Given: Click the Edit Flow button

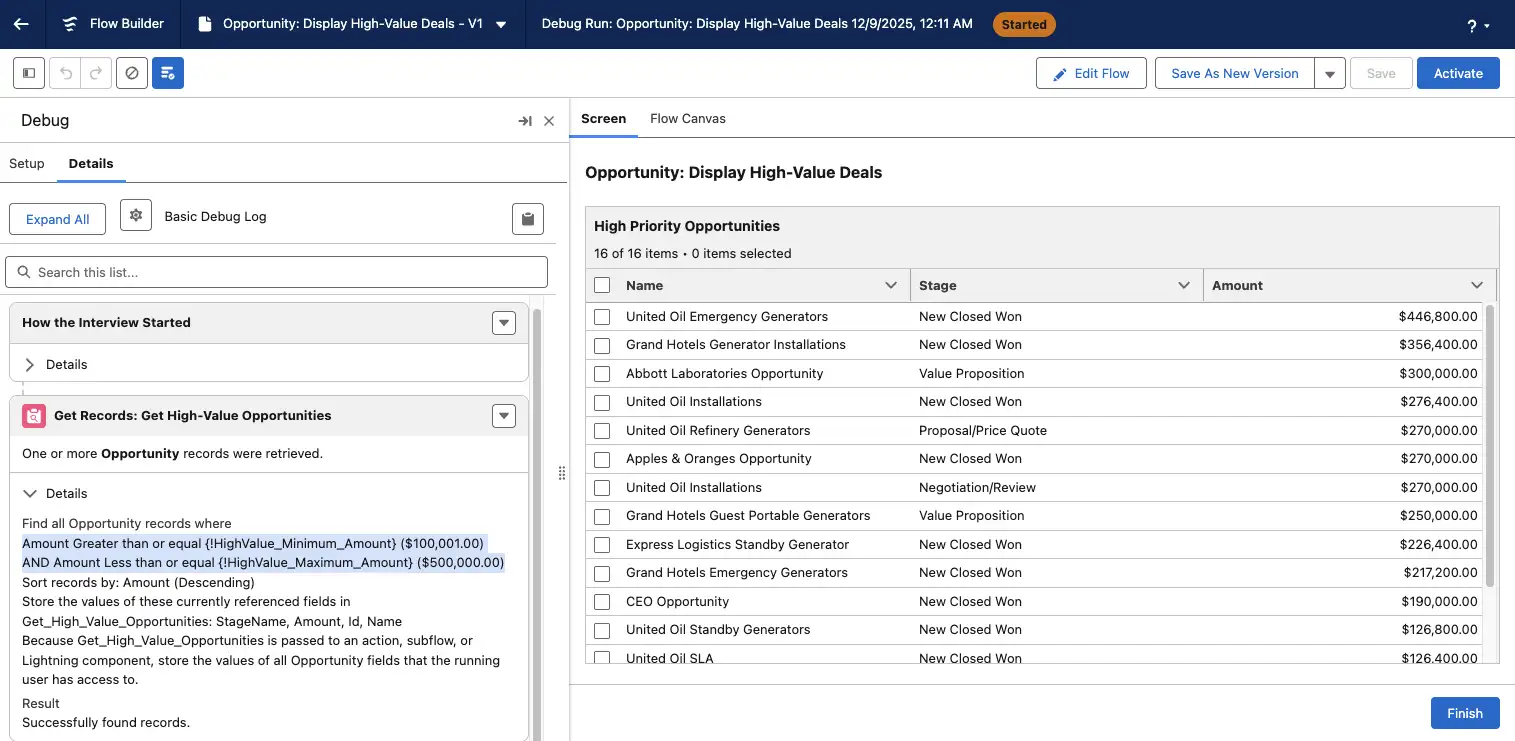Looking at the screenshot, I should point(1091,73).
